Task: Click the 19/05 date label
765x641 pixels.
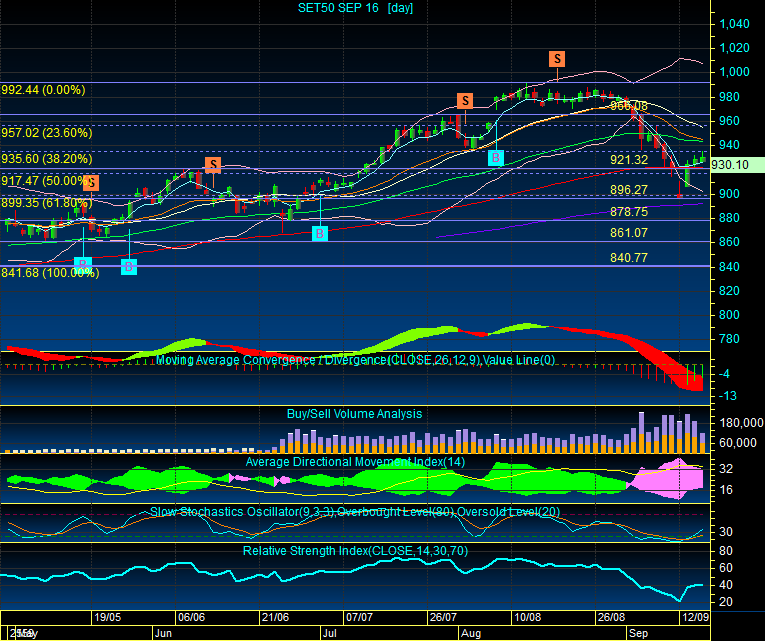Action: (107, 617)
